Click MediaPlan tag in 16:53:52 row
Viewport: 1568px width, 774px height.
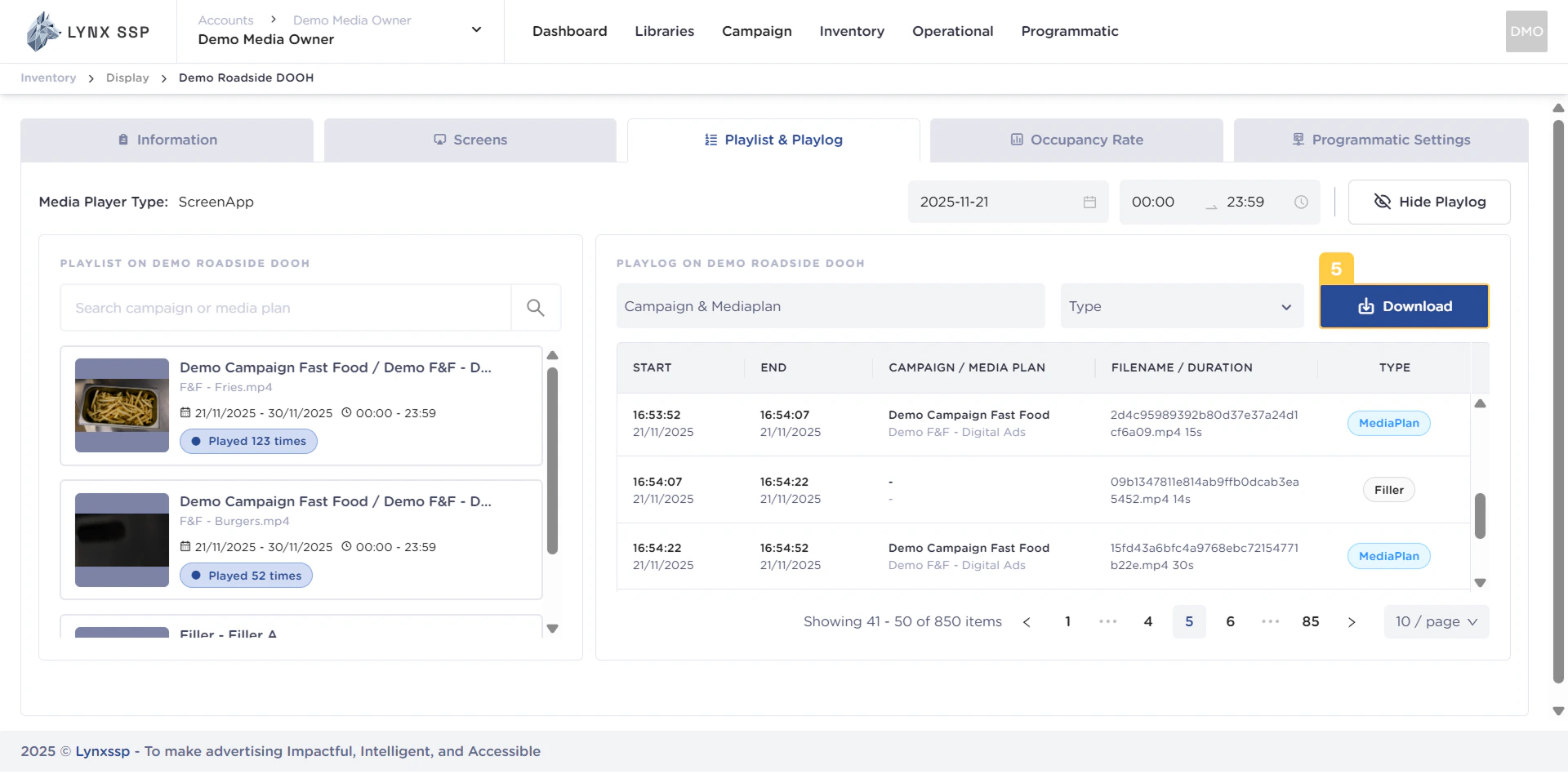tap(1388, 423)
